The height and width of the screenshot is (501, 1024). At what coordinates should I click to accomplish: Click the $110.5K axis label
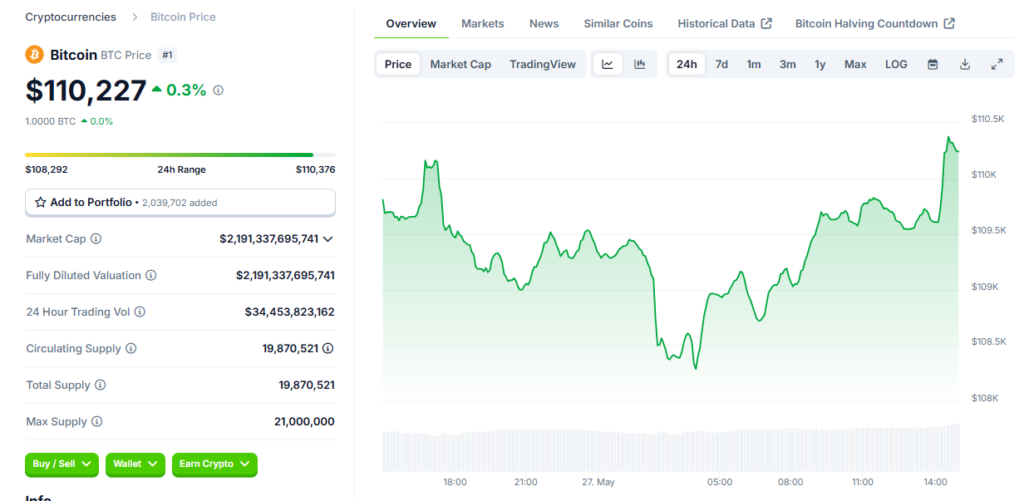point(987,119)
